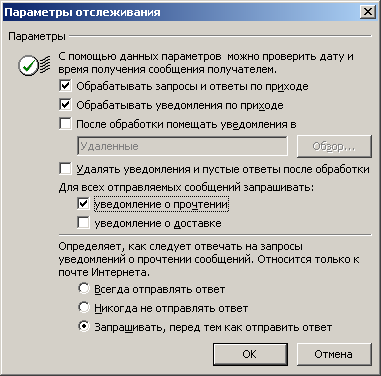Image resolution: width=381 pixels, height=376 pixels.
Task: Uncheck уведомление о прочтении checkbox
Action: click(x=83, y=204)
